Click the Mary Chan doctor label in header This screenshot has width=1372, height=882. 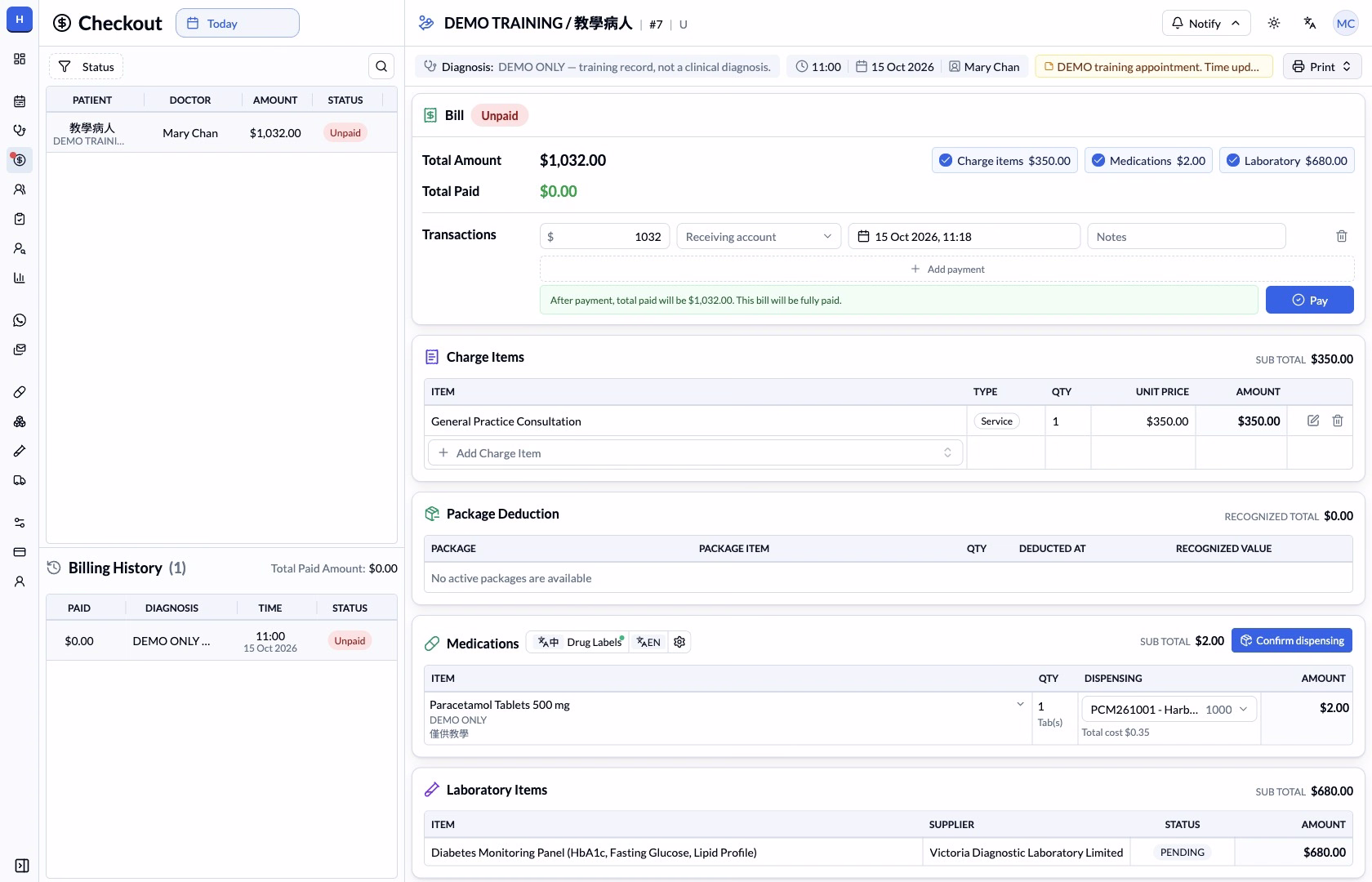click(x=984, y=66)
